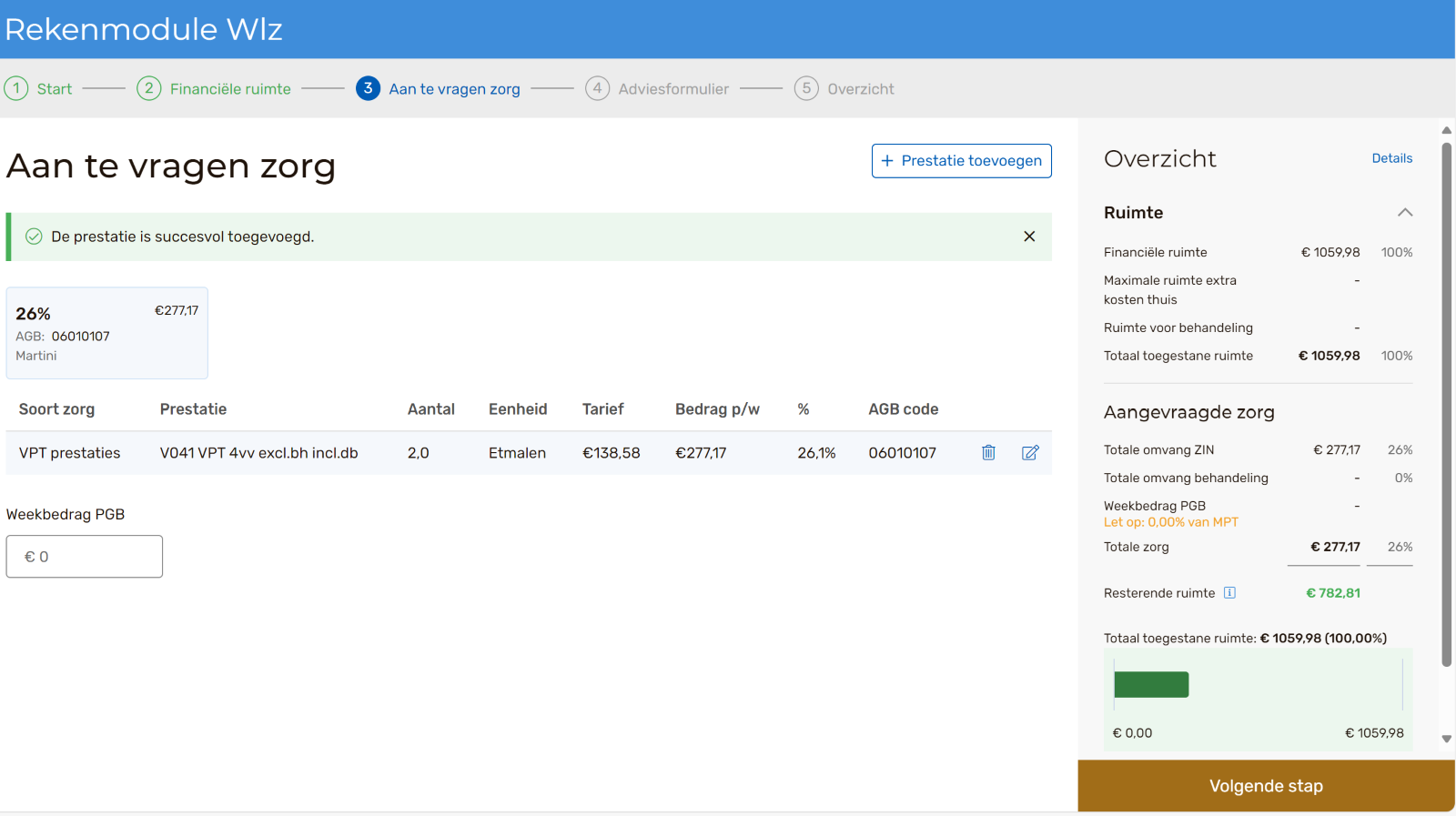
Task: Click the Let op: 0,00% van MPT warning
Action: pos(1171,522)
